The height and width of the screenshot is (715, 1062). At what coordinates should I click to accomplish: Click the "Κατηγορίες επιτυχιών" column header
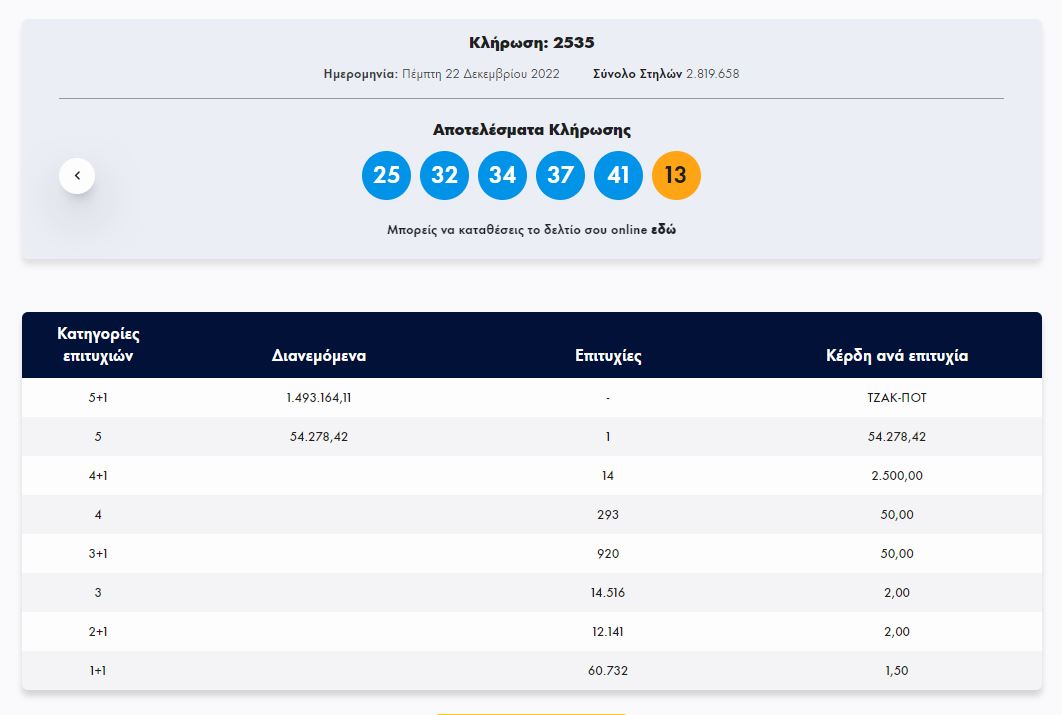click(x=98, y=345)
